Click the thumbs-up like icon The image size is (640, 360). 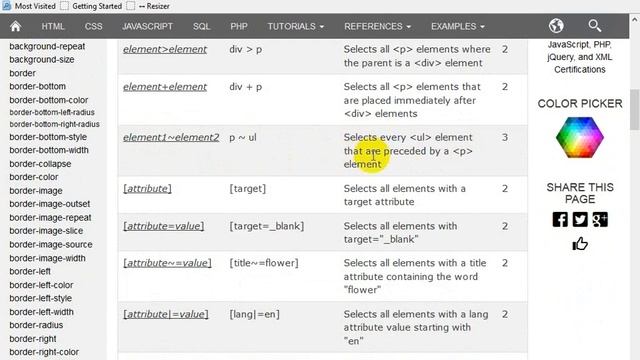[x=580, y=244]
